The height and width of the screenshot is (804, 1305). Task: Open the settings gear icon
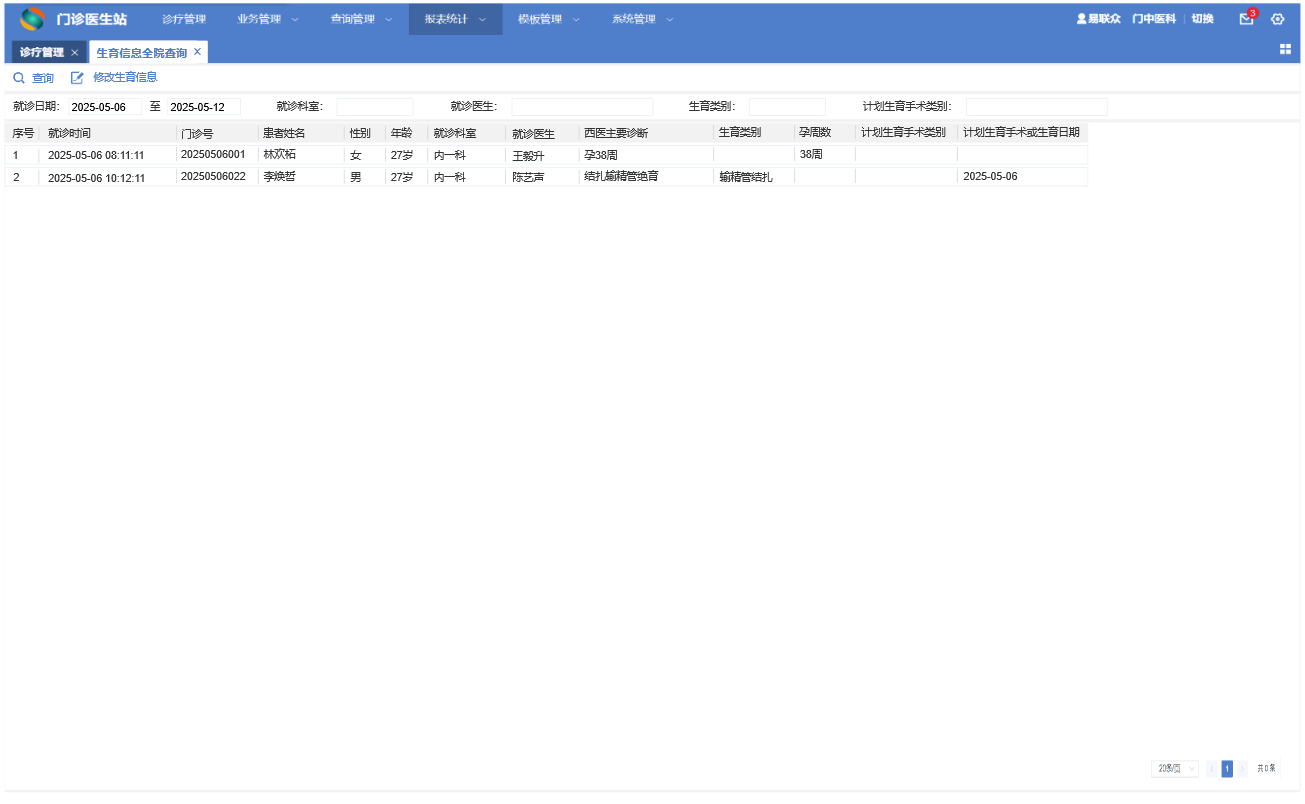point(1277,19)
